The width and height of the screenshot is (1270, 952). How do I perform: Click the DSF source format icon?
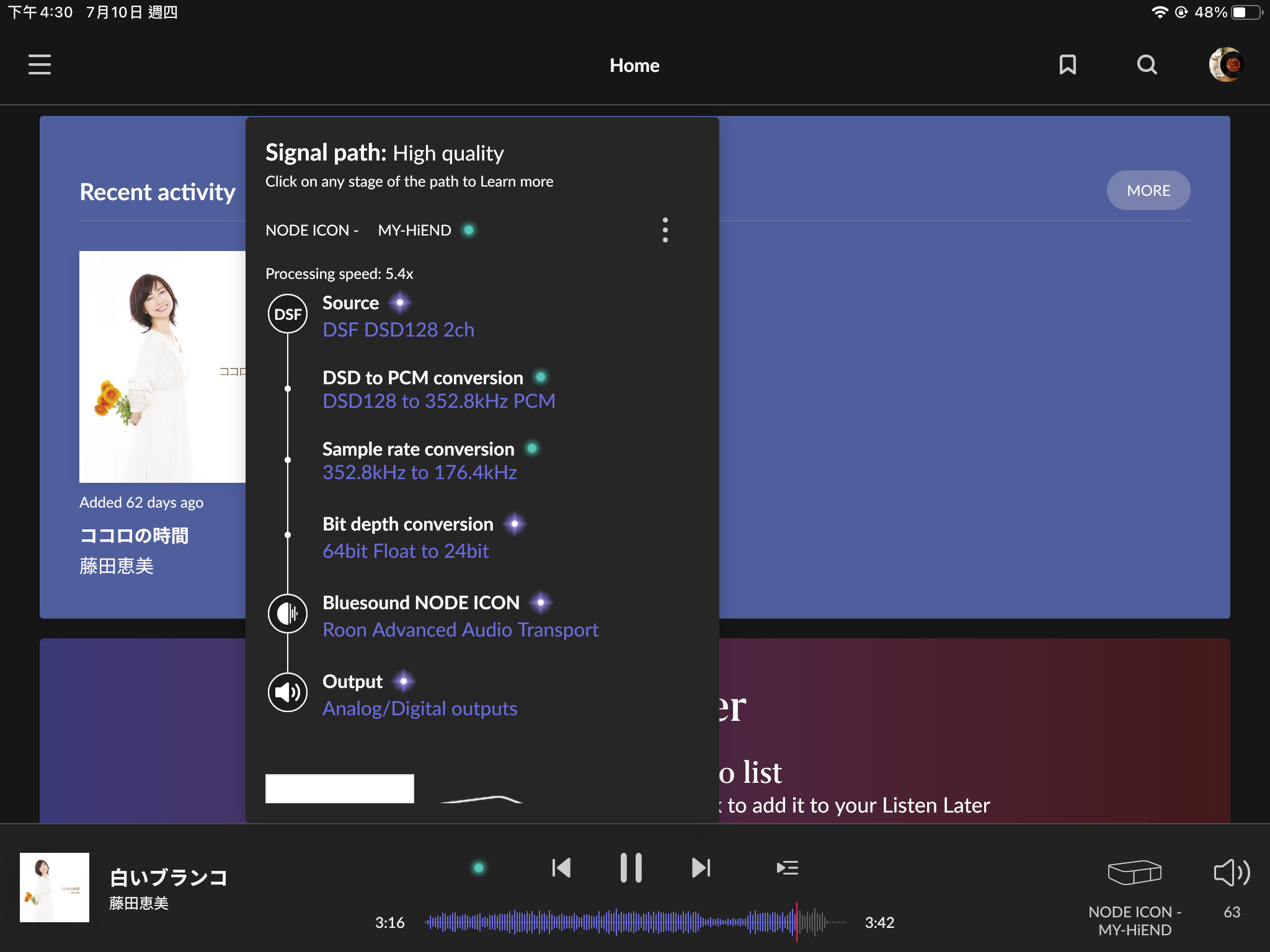(x=288, y=314)
